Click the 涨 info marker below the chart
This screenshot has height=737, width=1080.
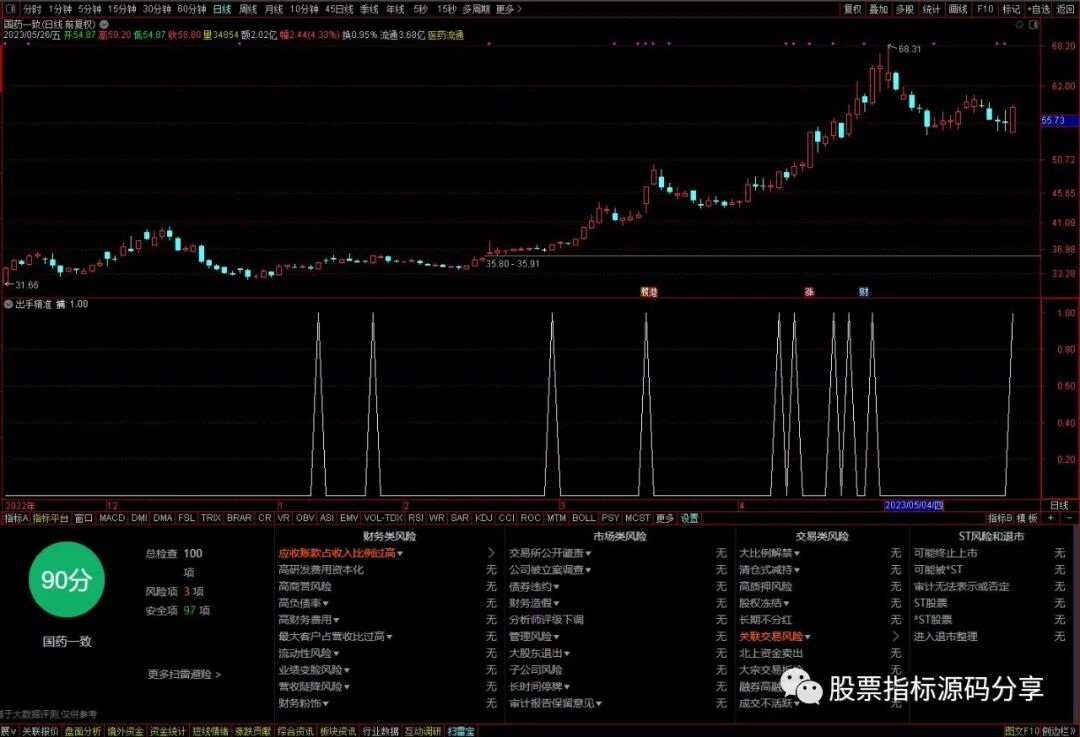click(x=809, y=292)
